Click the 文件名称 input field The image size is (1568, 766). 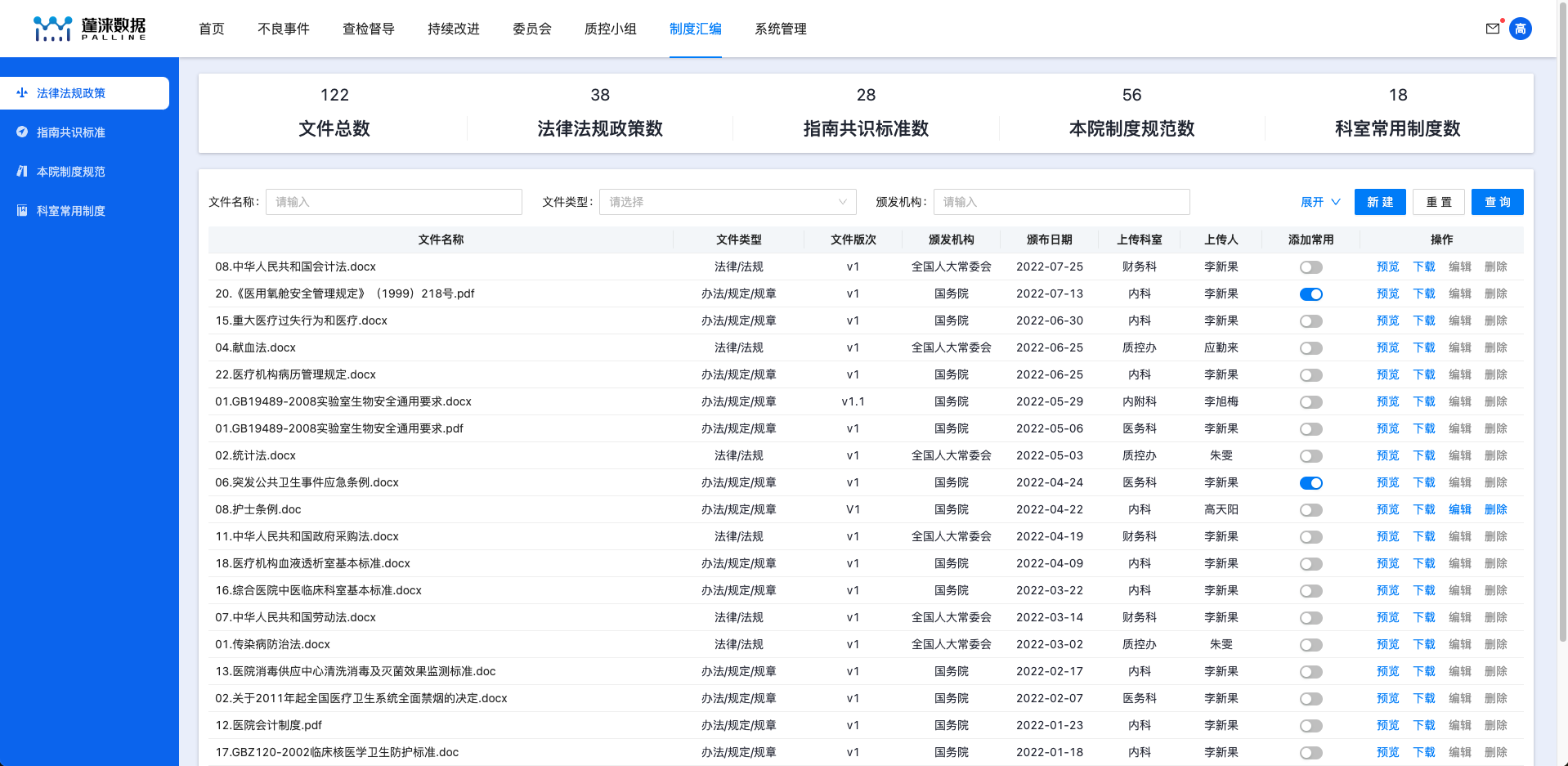point(394,202)
